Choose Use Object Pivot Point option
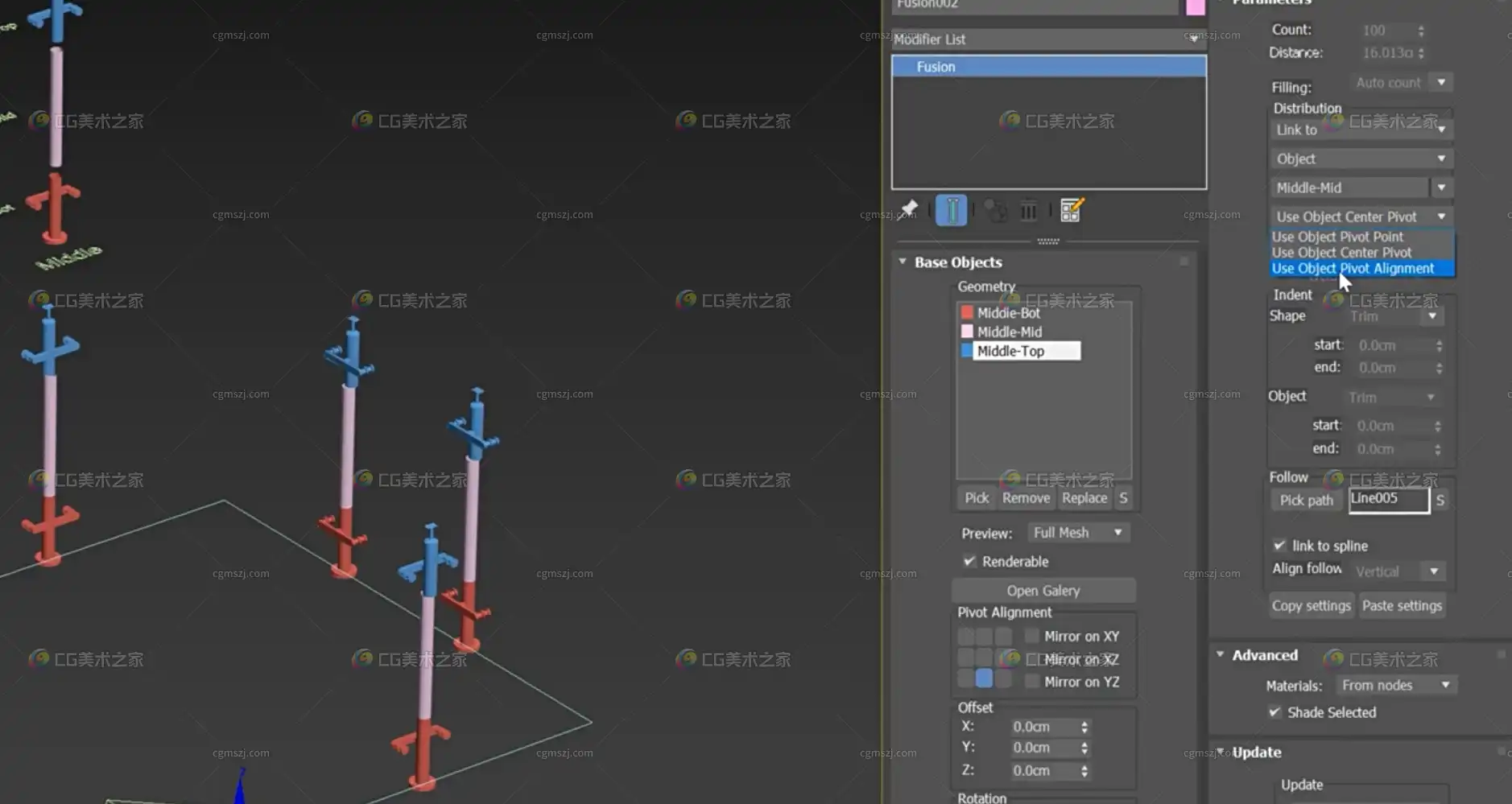The width and height of the screenshot is (1512, 804). click(1362, 237)
